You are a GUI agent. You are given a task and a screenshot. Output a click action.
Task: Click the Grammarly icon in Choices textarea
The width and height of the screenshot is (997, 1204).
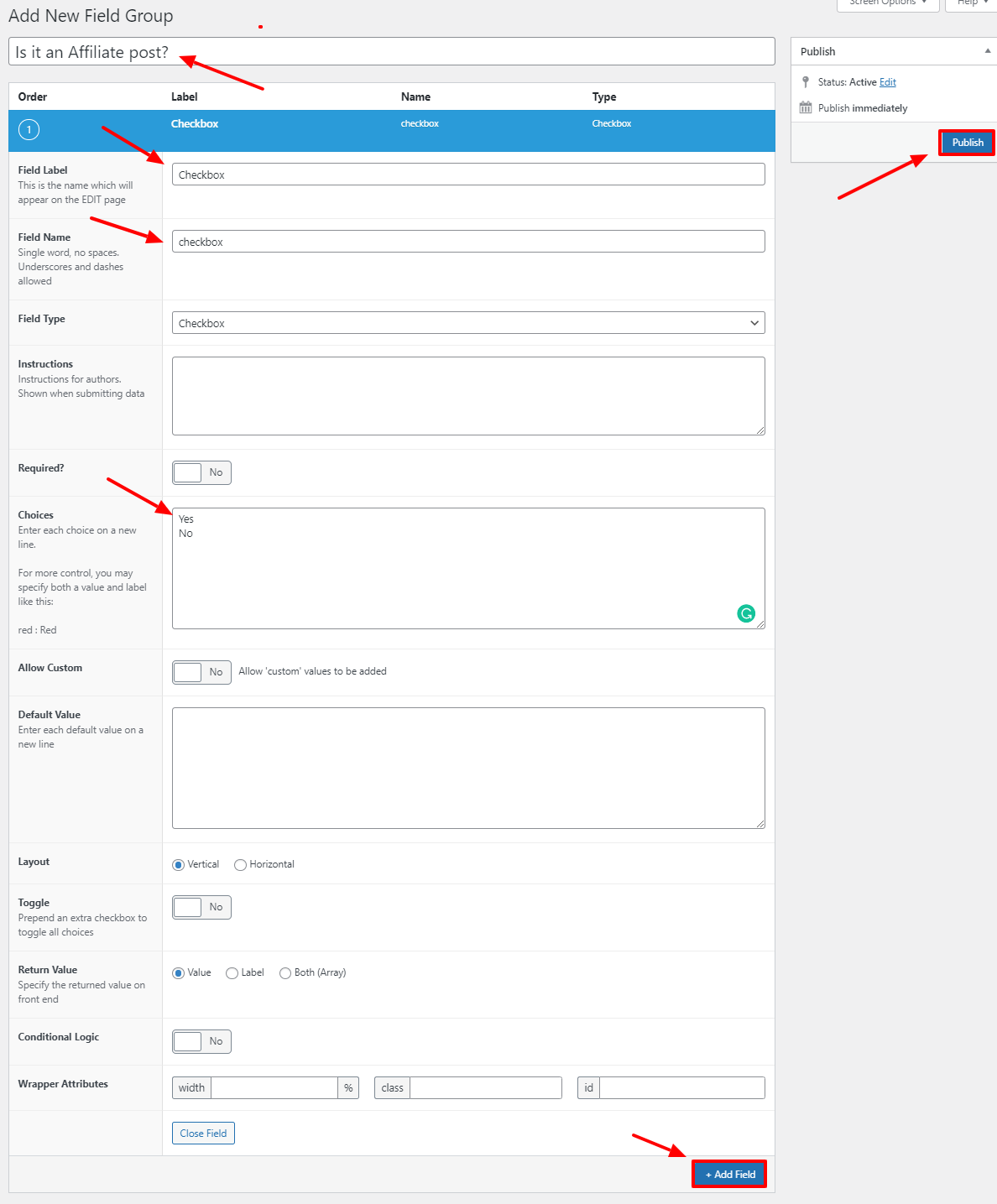click(745, 613)
